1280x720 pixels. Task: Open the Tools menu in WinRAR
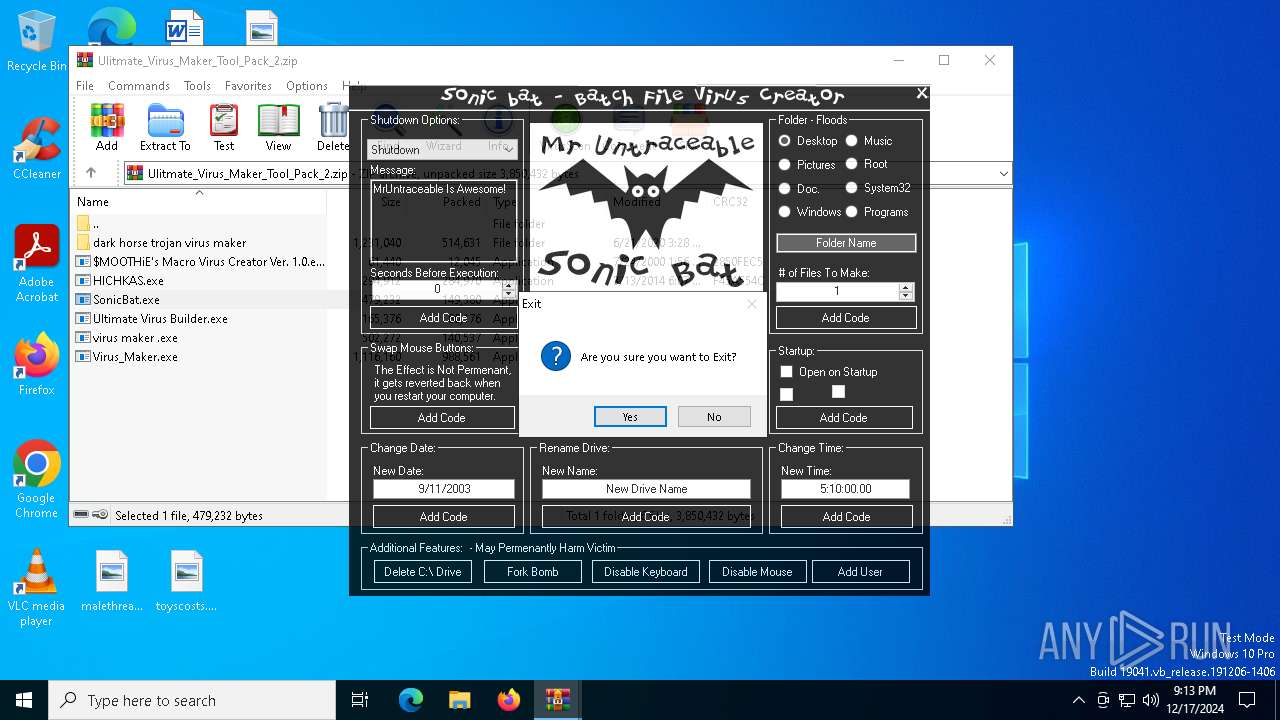coord(197,86)
